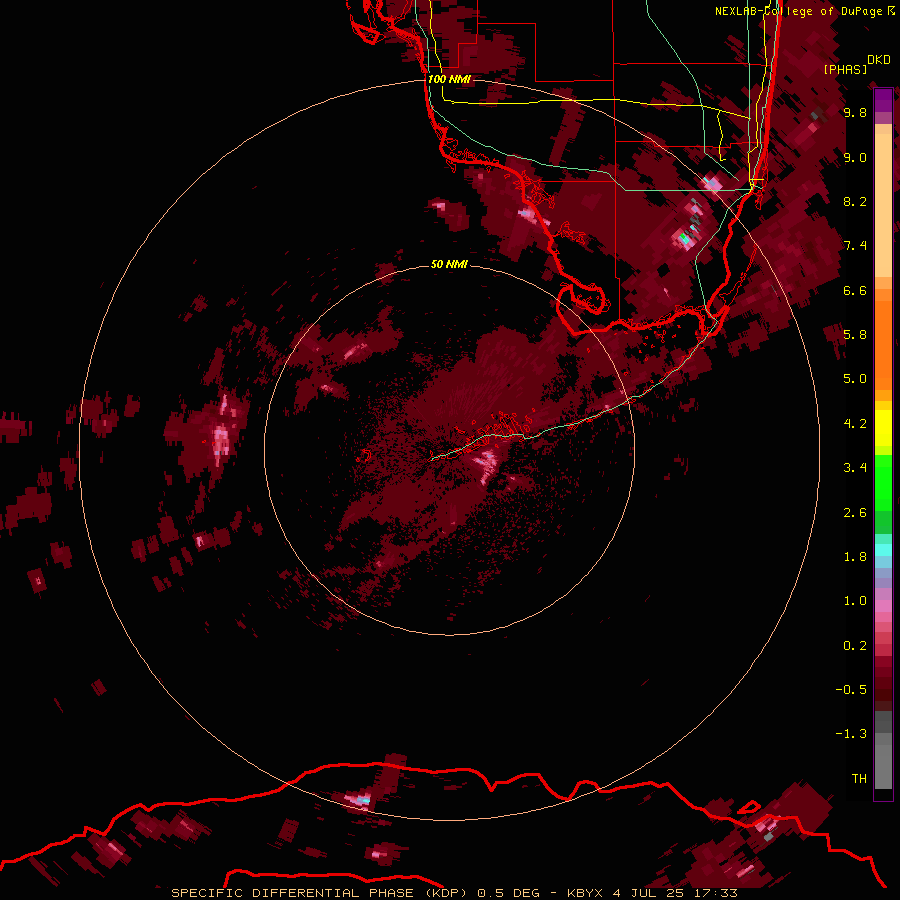Pick the dark maroon segment near -0.5
This screenshot has width=900, height=900.
point(883,690)
